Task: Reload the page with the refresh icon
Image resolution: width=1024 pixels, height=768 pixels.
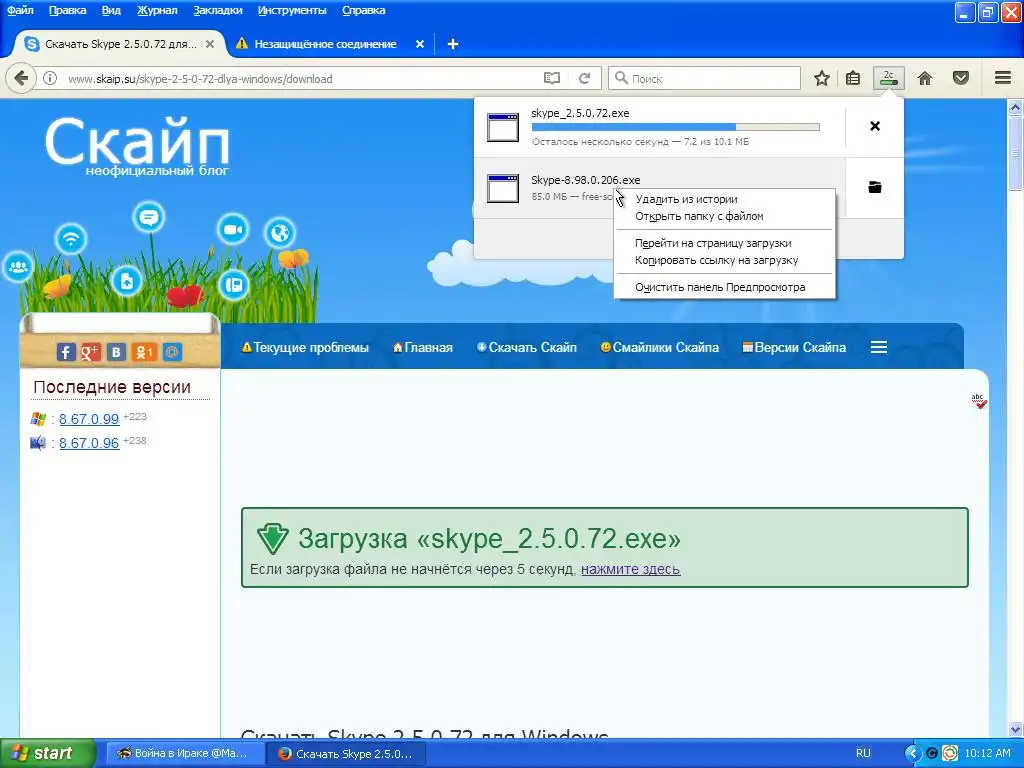Action: point(584,78)
